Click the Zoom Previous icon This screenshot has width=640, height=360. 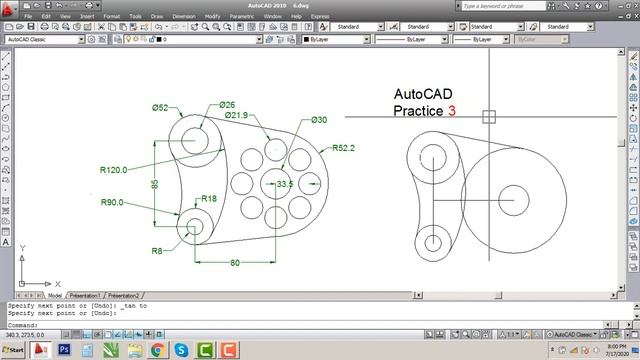click(227, 27)
